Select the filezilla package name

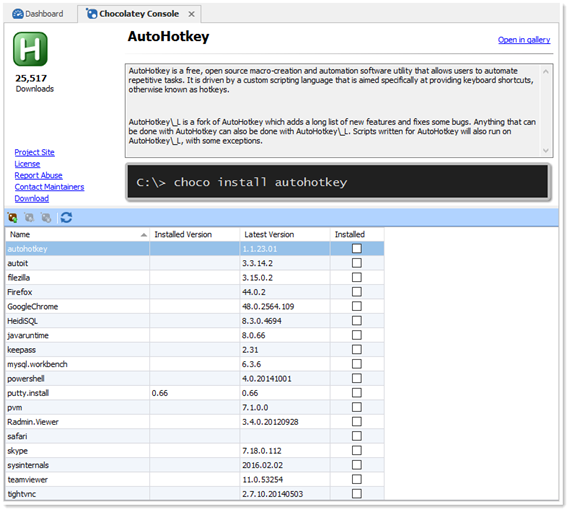[x=19, y=278]
